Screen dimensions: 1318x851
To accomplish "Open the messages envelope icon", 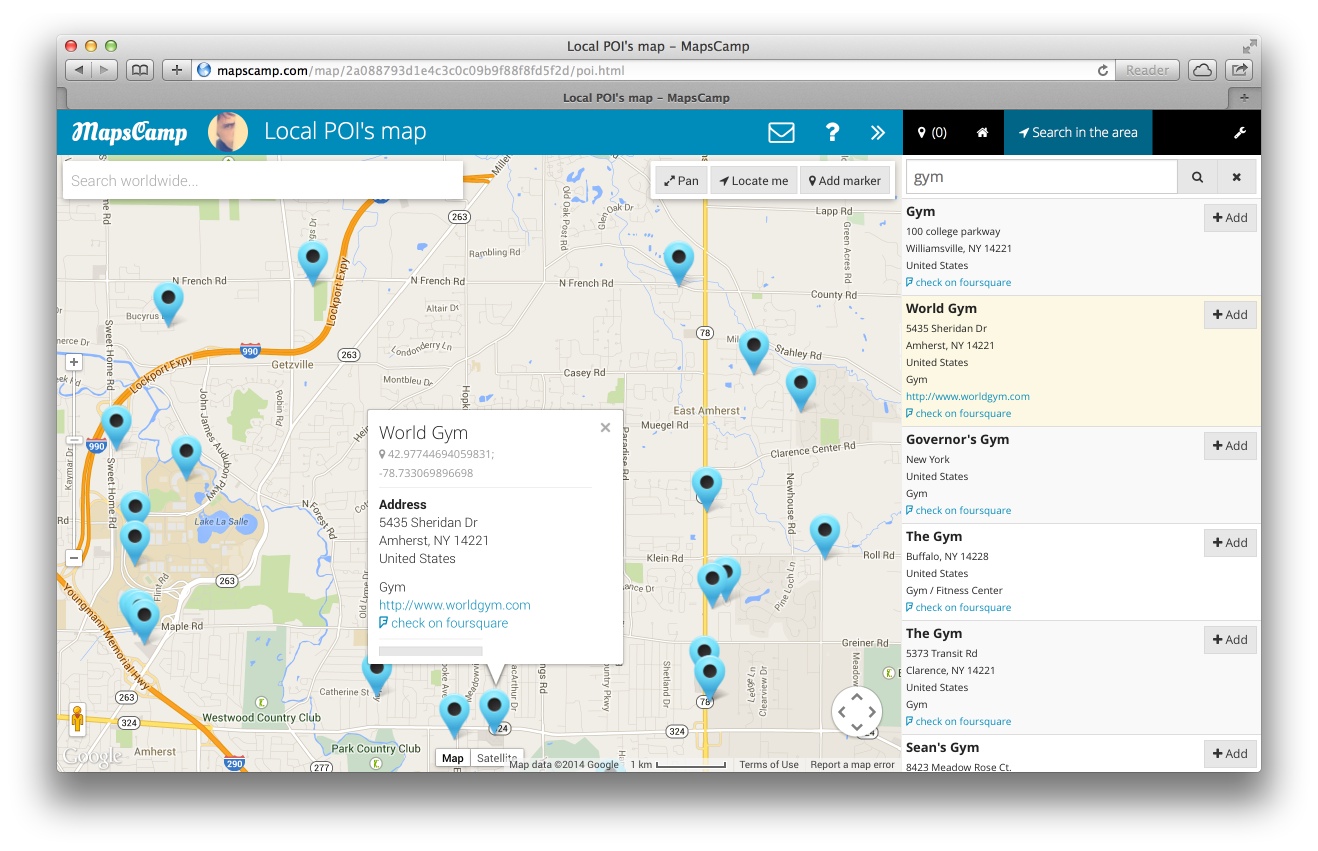I will tap(781, 132).
